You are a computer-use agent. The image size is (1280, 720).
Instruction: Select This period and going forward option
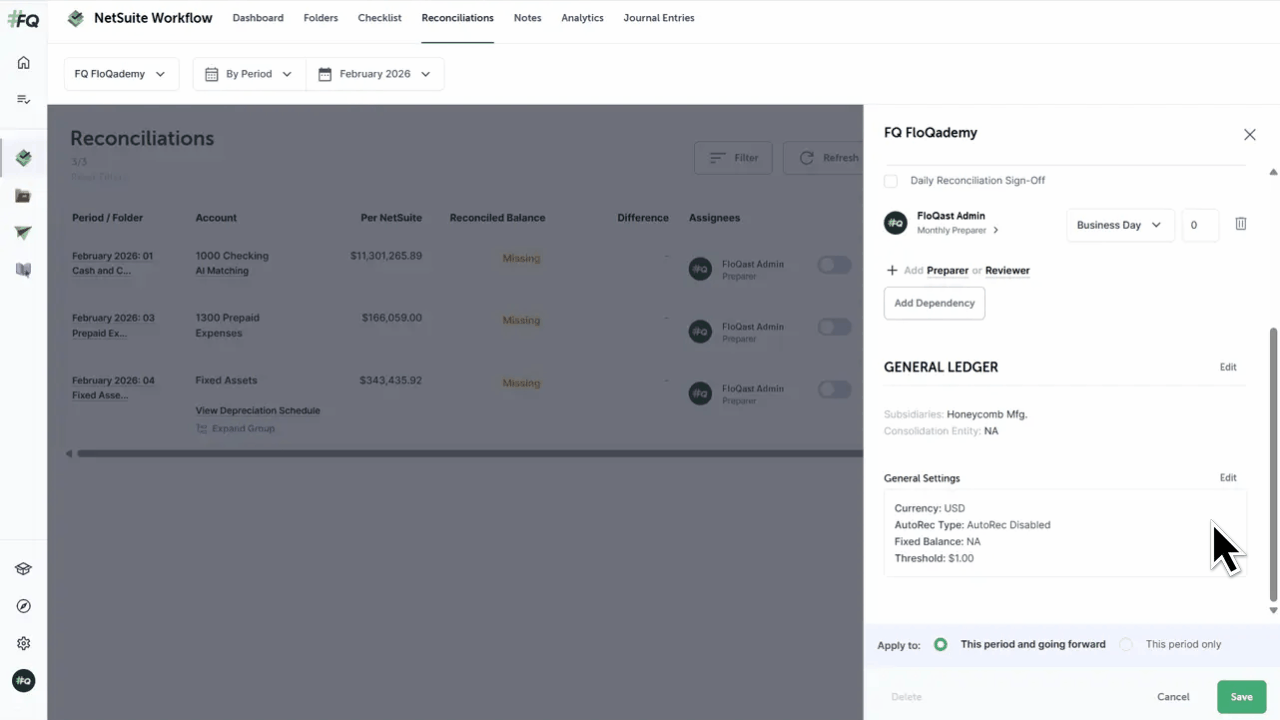click(x=940, y=645)
